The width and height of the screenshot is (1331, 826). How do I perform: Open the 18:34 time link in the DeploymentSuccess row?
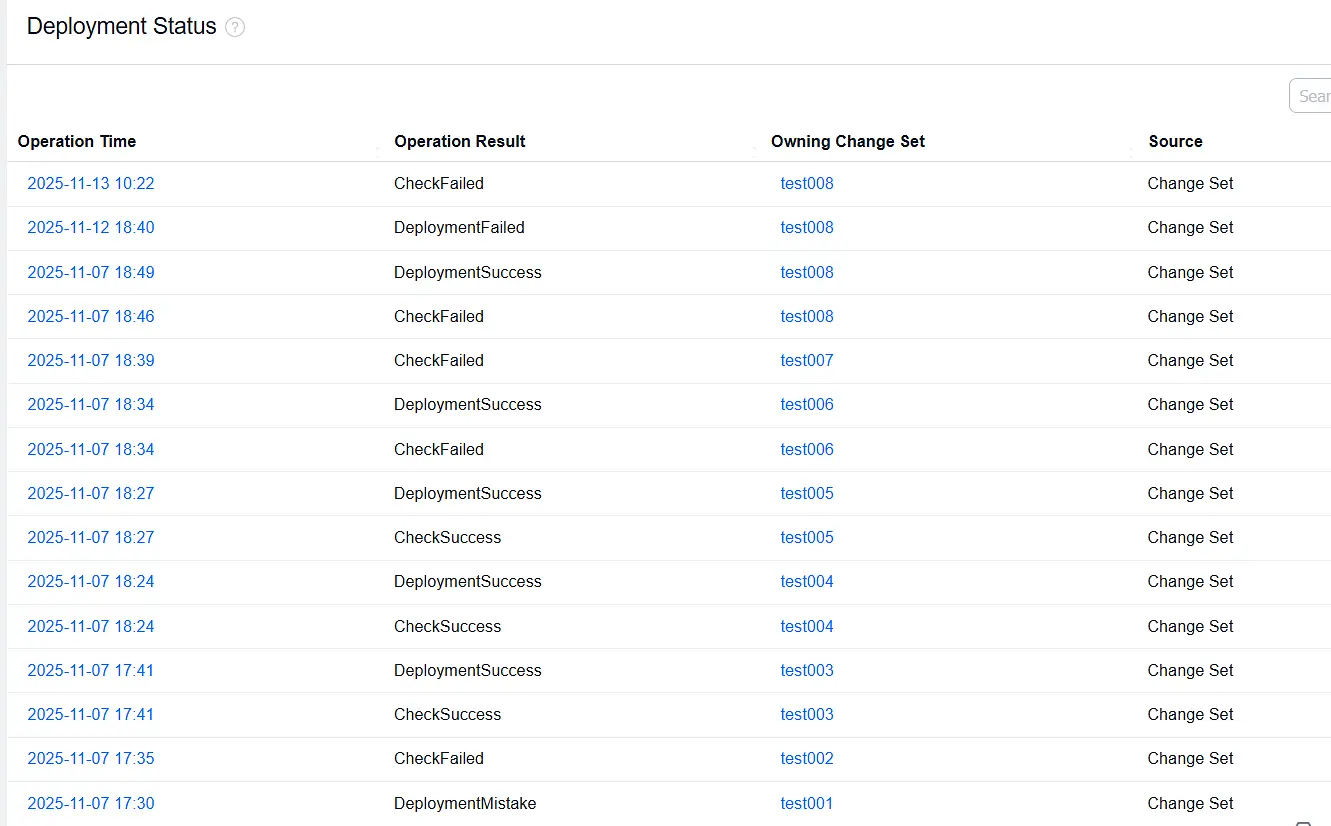(x=91, y=405)
